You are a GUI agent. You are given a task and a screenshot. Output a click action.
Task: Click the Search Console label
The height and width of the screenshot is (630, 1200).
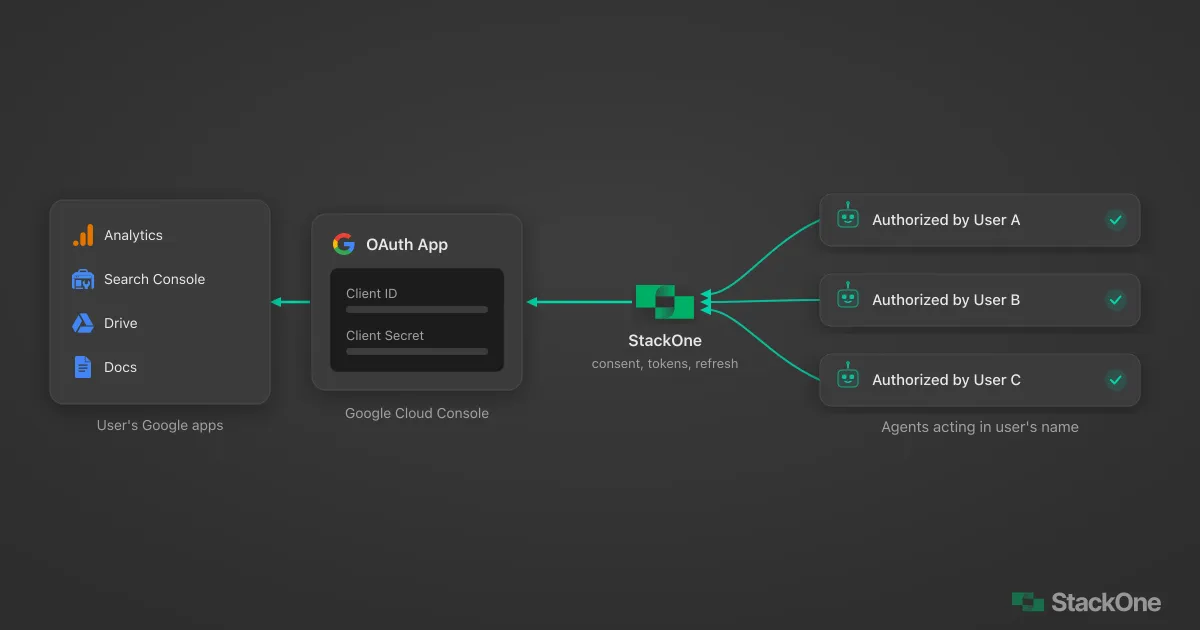[154, 279]
